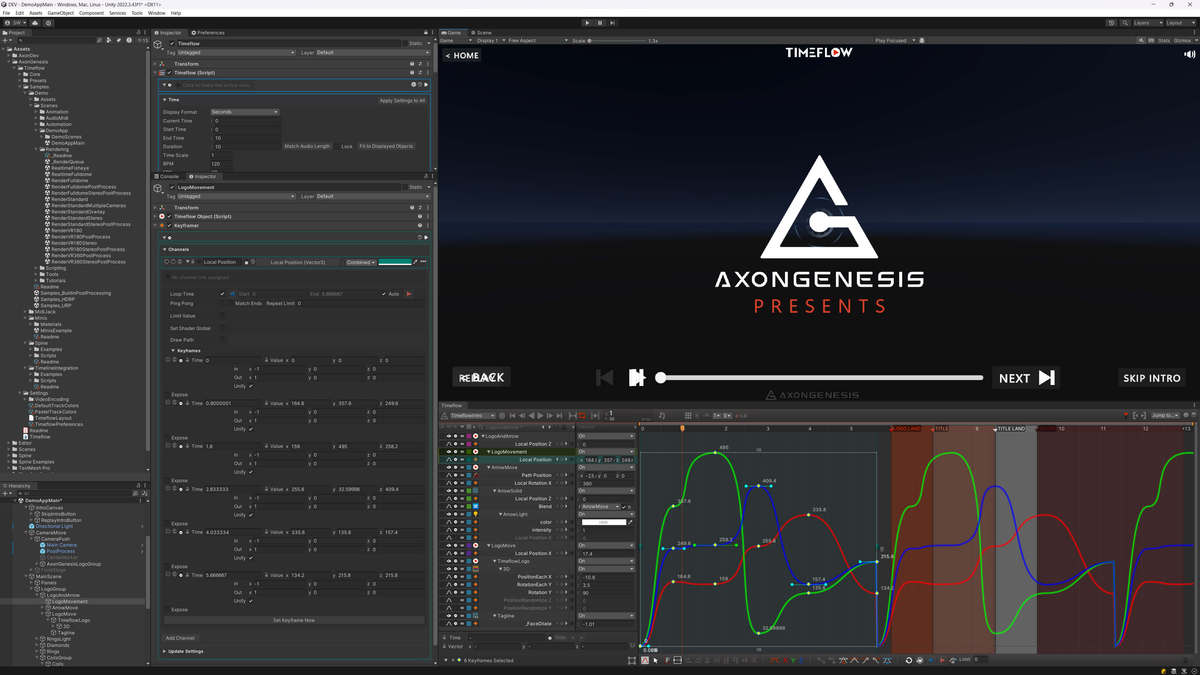Screen dimensions: 1200x675
Task: Click the blue blend icon on the Blend row
Action: 476,506
